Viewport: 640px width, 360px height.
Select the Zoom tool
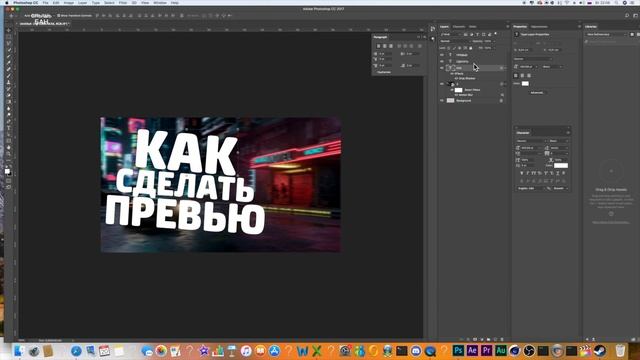point(9,154)
